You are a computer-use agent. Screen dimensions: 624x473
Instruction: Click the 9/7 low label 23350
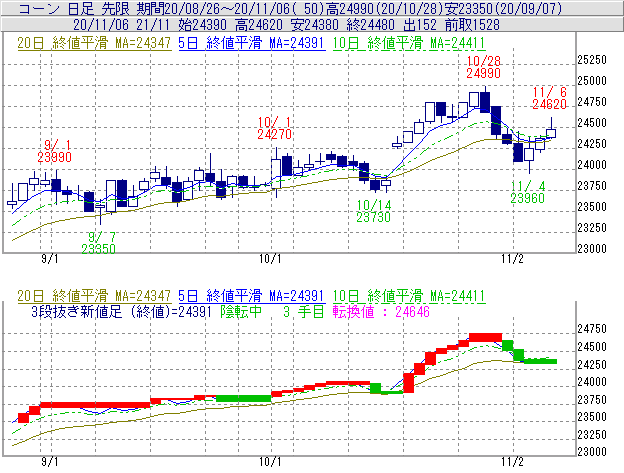tap(99, 243)
